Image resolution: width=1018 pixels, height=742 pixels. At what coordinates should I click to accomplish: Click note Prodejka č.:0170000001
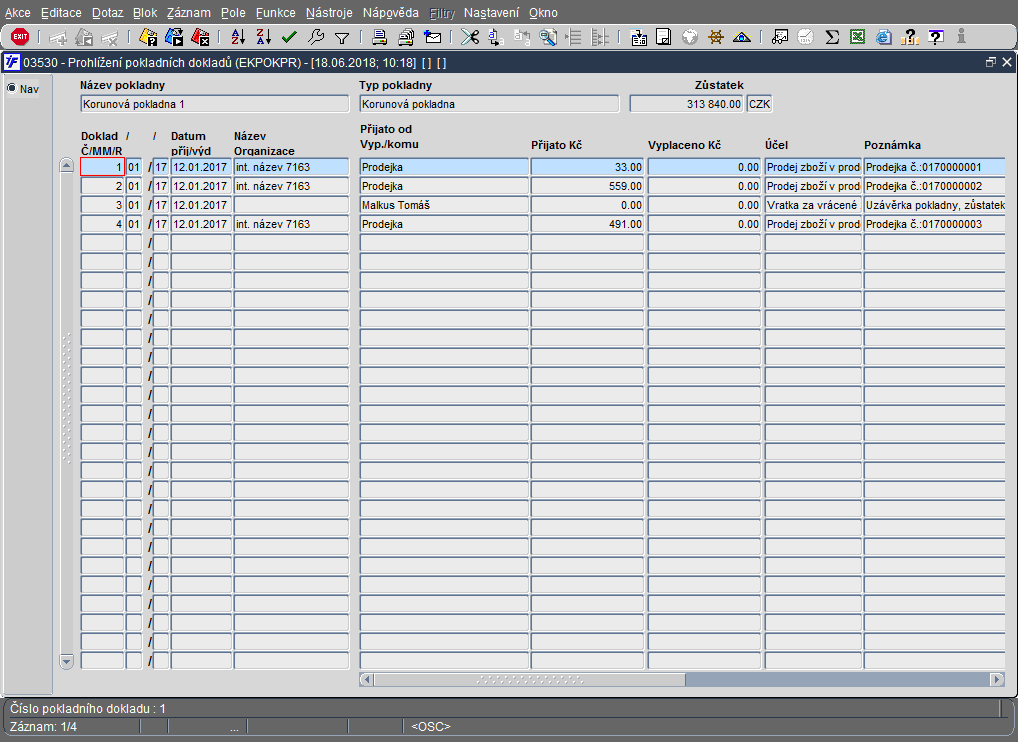tap(934, 167)
